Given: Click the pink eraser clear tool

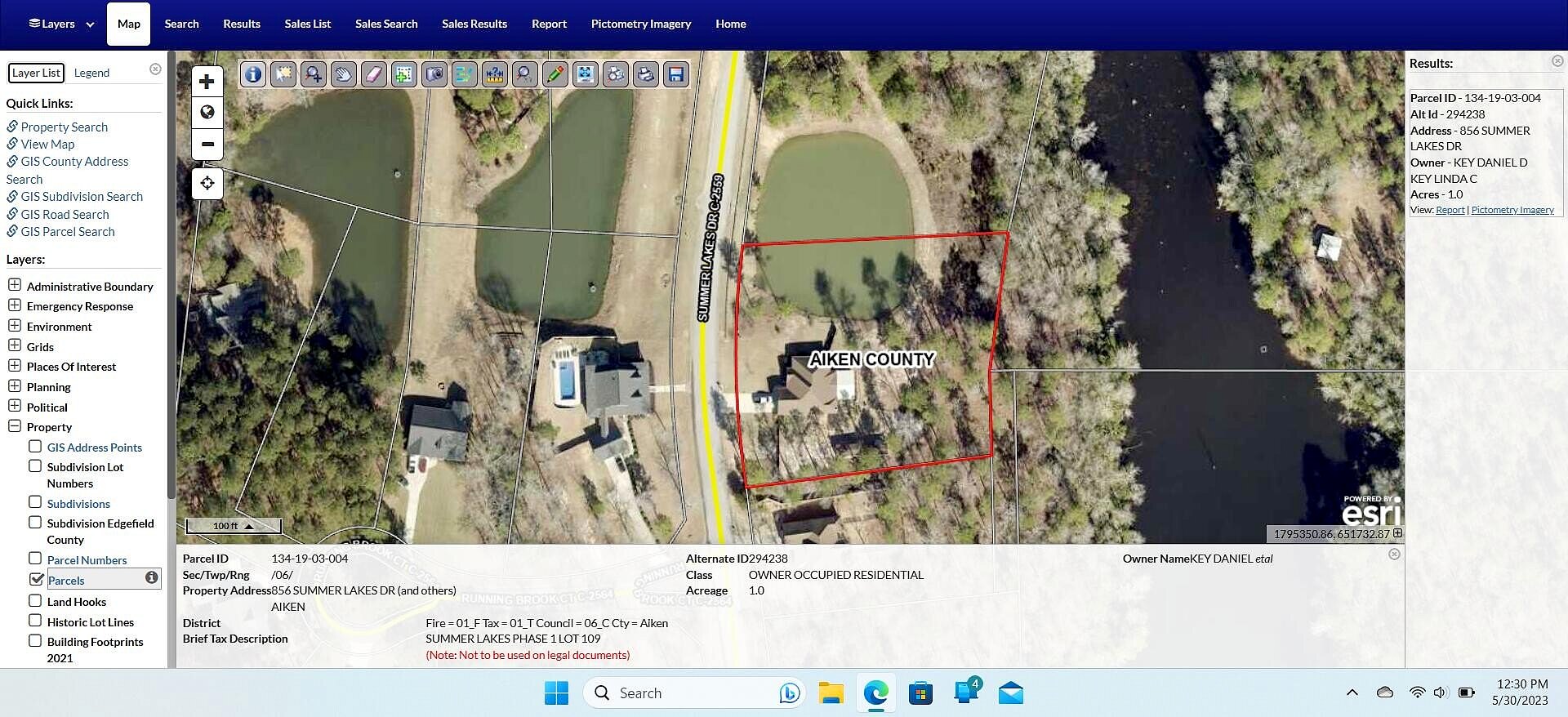Looking at the screenshot, I should click(x=373, y=74).
